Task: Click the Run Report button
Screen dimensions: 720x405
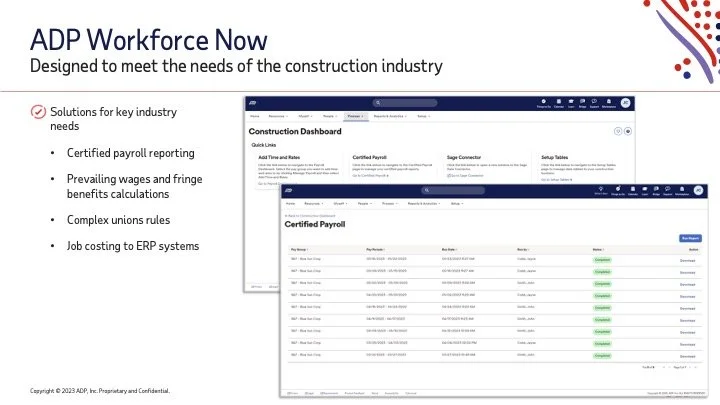Action: [690, 238]
